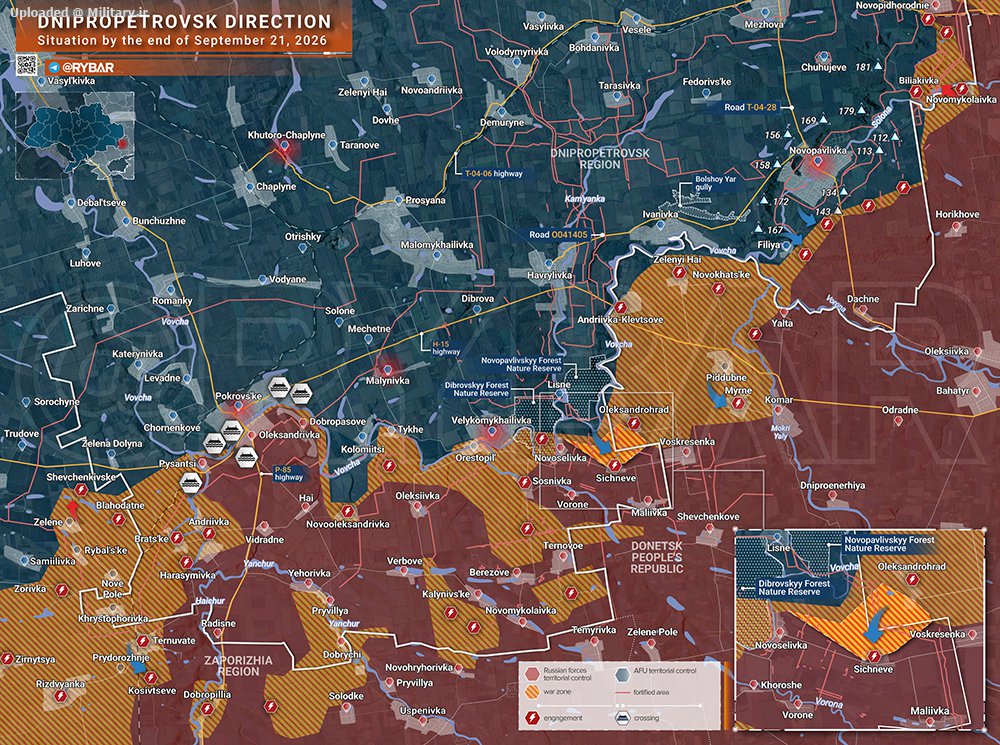Click the "Road O041405" label
Screen dimensions: 1000x745
pos(558,235)
